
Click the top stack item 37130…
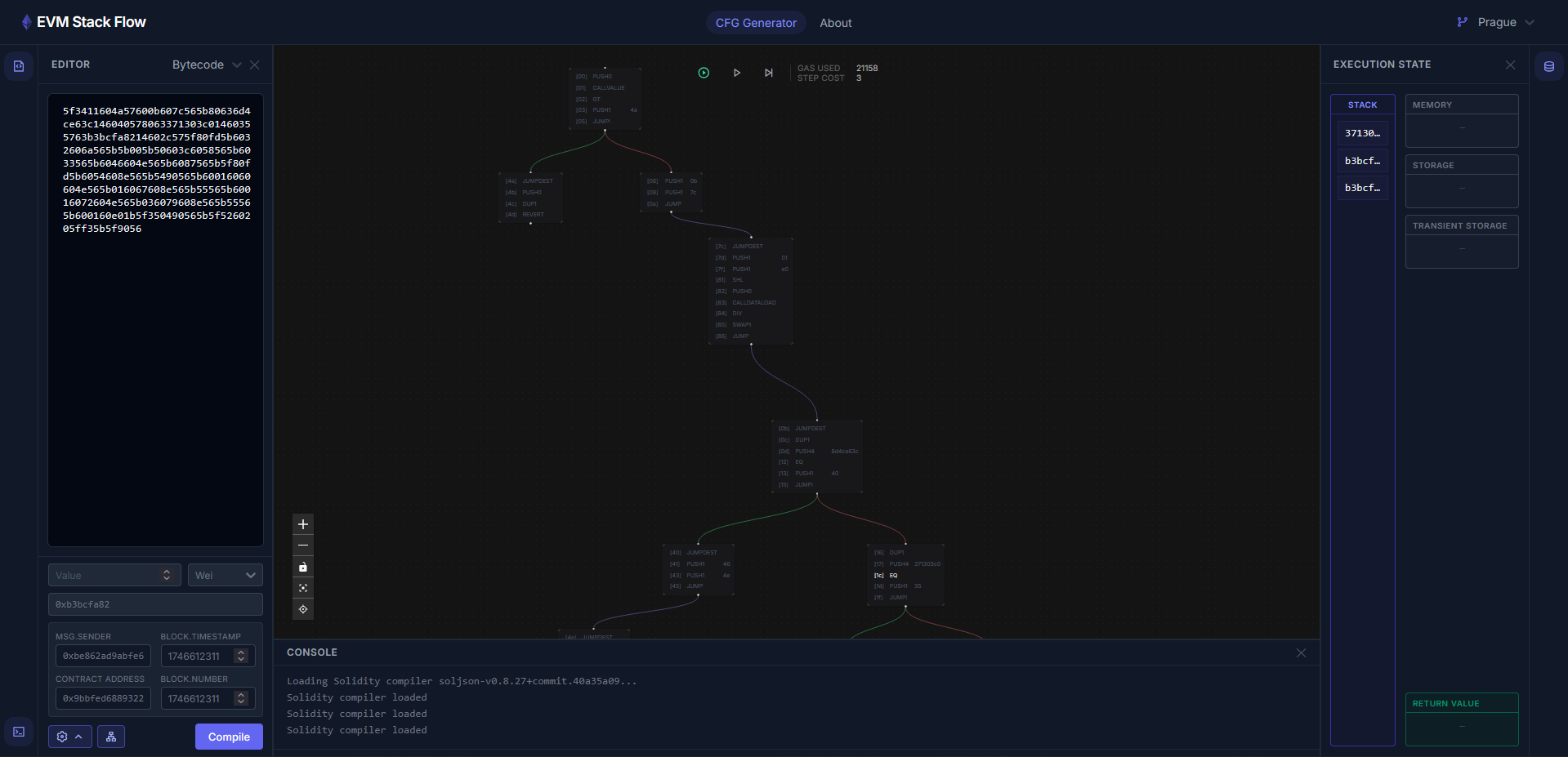(x=1362, y=133)
